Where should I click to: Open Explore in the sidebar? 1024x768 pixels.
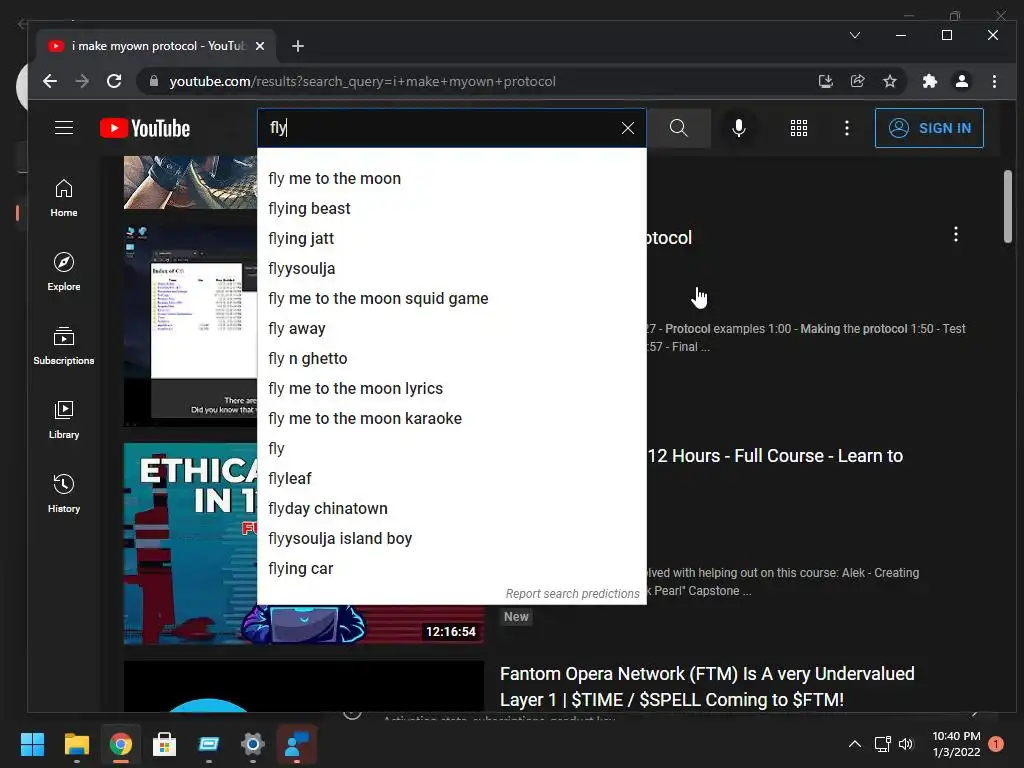point(64,272)
